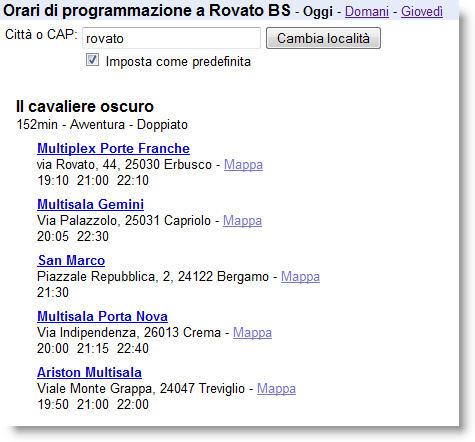This screenshot has width=475, height=442.
Task: Open the Ariston Multisala cinema link
Action: point(89,372)
